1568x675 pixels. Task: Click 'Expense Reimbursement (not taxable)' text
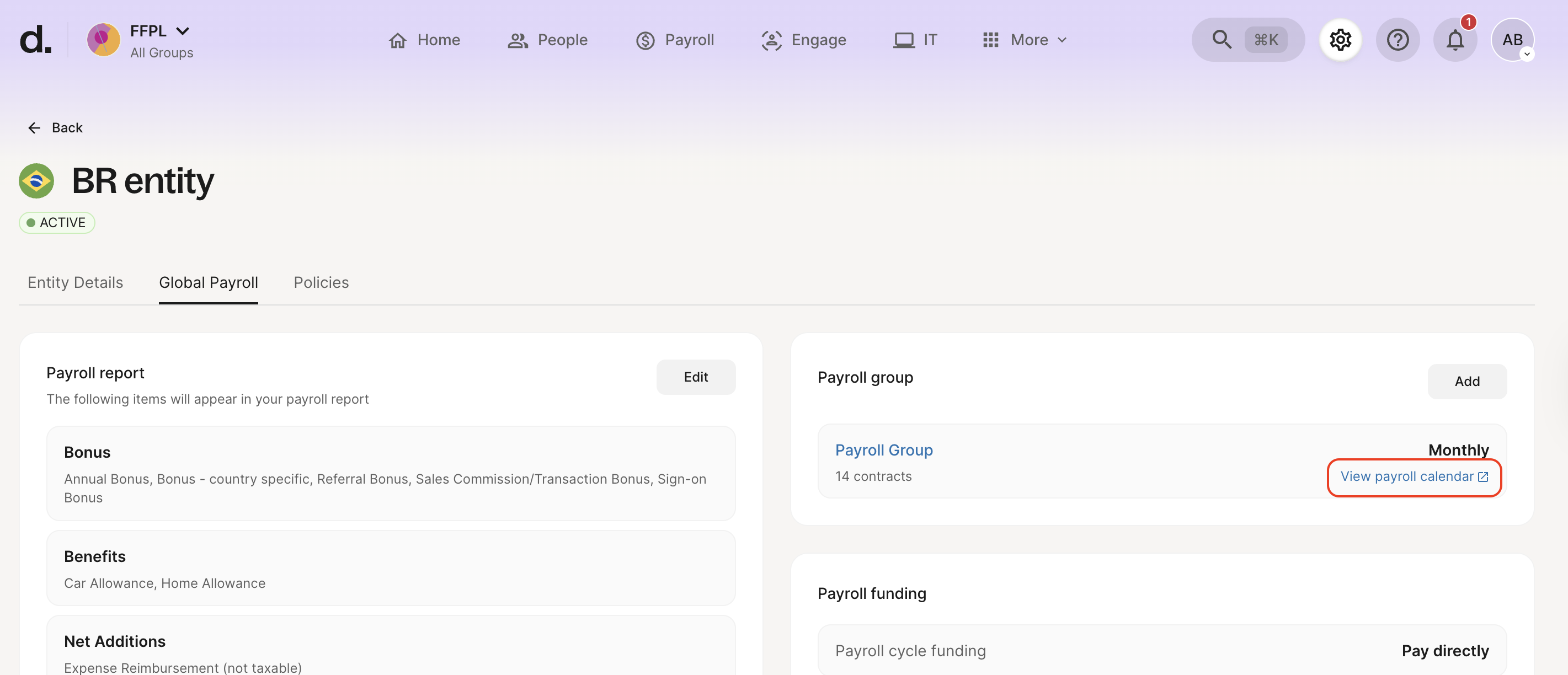[183, 667]
